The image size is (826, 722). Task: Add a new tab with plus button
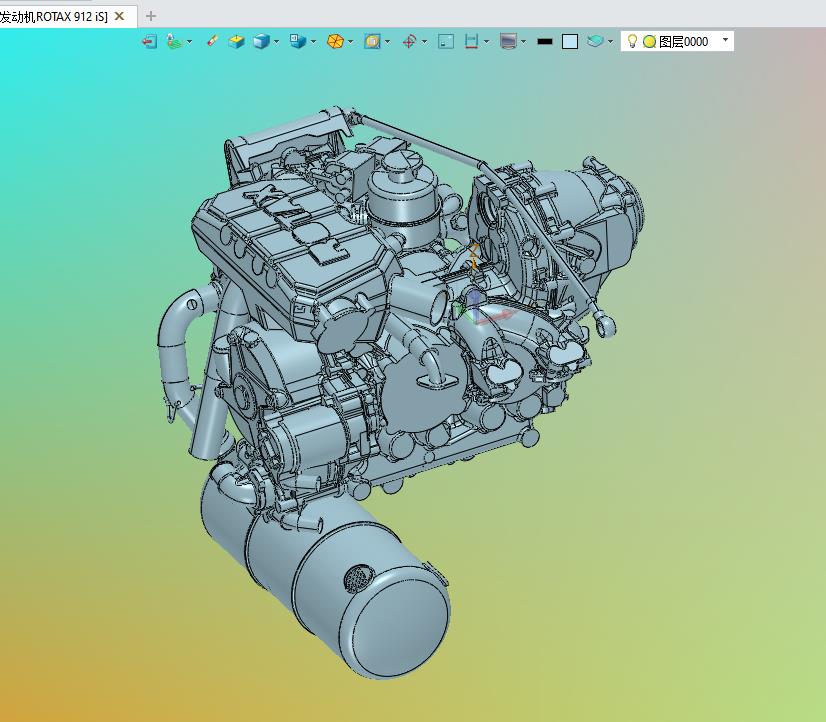click(151, 16)
